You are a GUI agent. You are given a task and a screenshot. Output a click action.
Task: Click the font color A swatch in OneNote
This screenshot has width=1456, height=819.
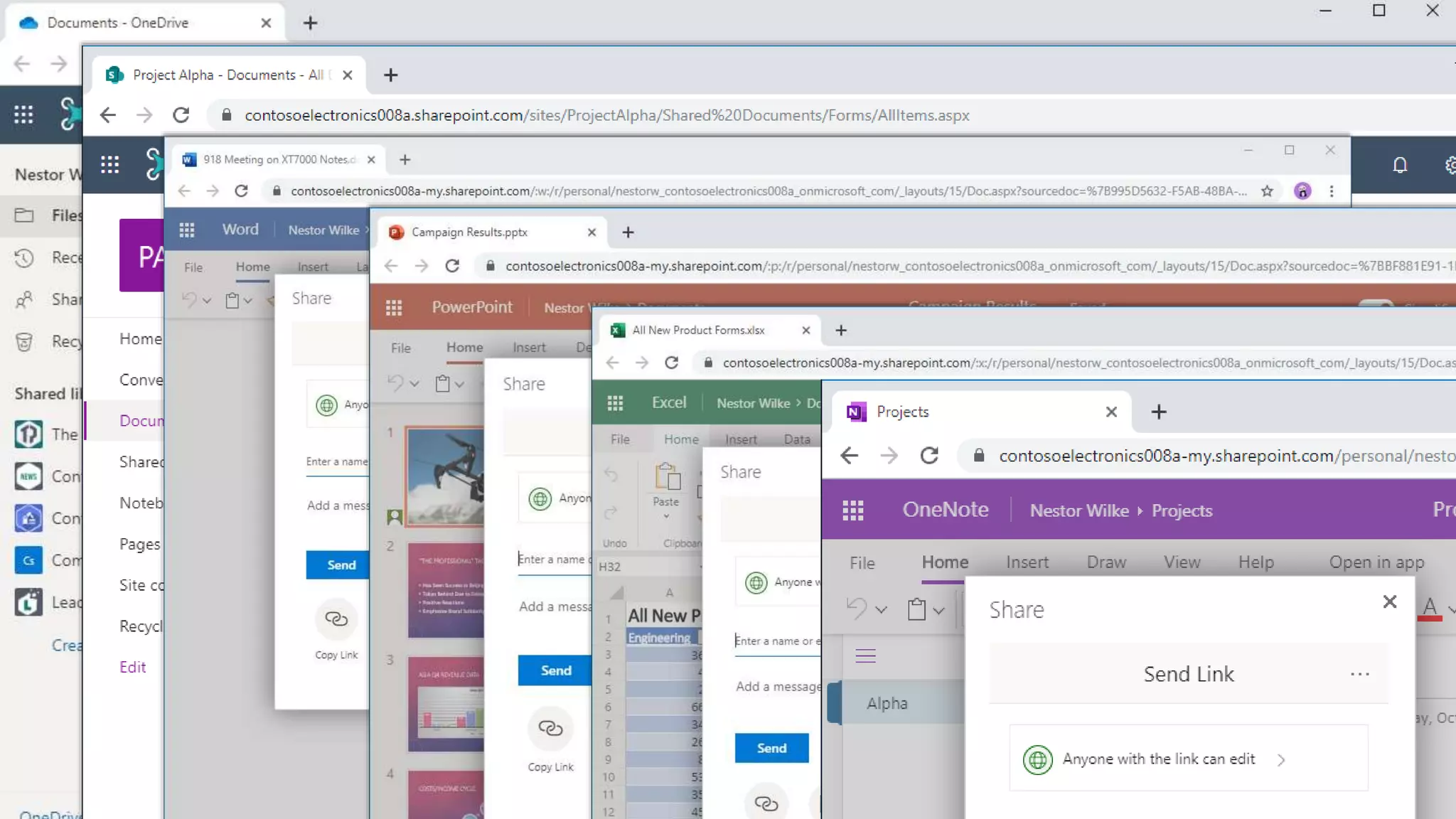pyautogui.click(x=1430, y=609)
